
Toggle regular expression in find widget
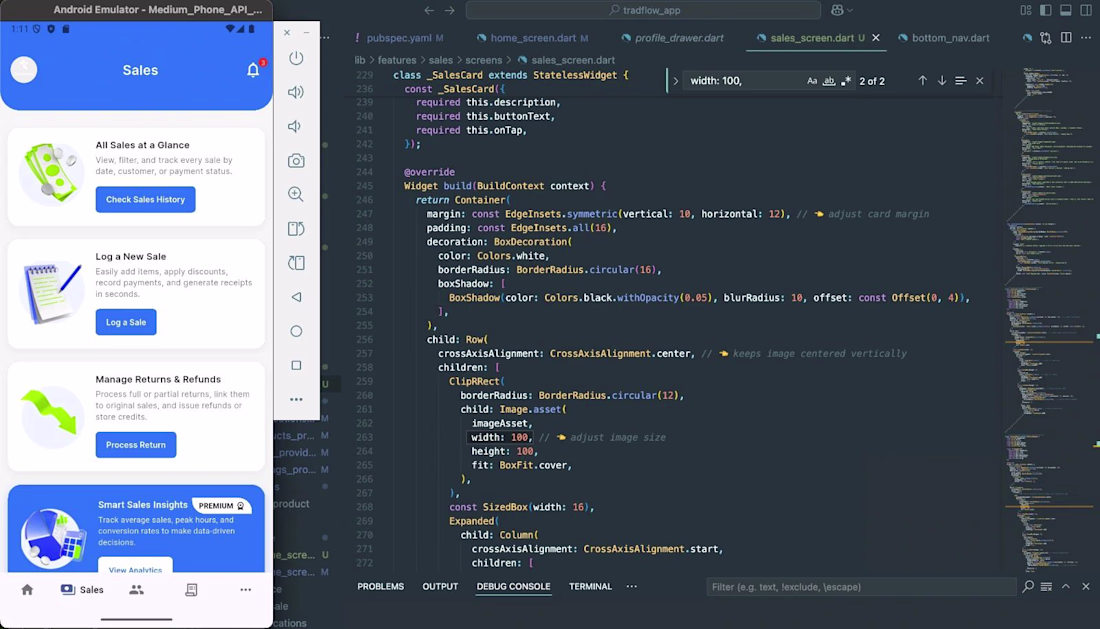click(x=846, y=81)
